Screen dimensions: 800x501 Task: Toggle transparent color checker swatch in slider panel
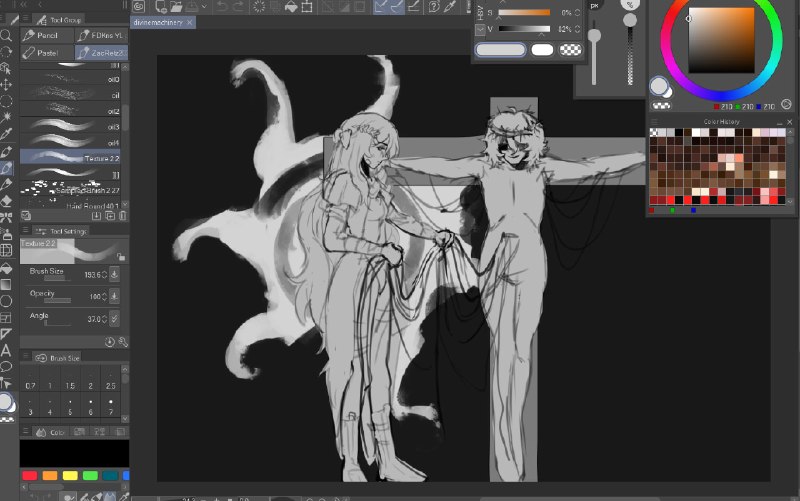[570, 49]
